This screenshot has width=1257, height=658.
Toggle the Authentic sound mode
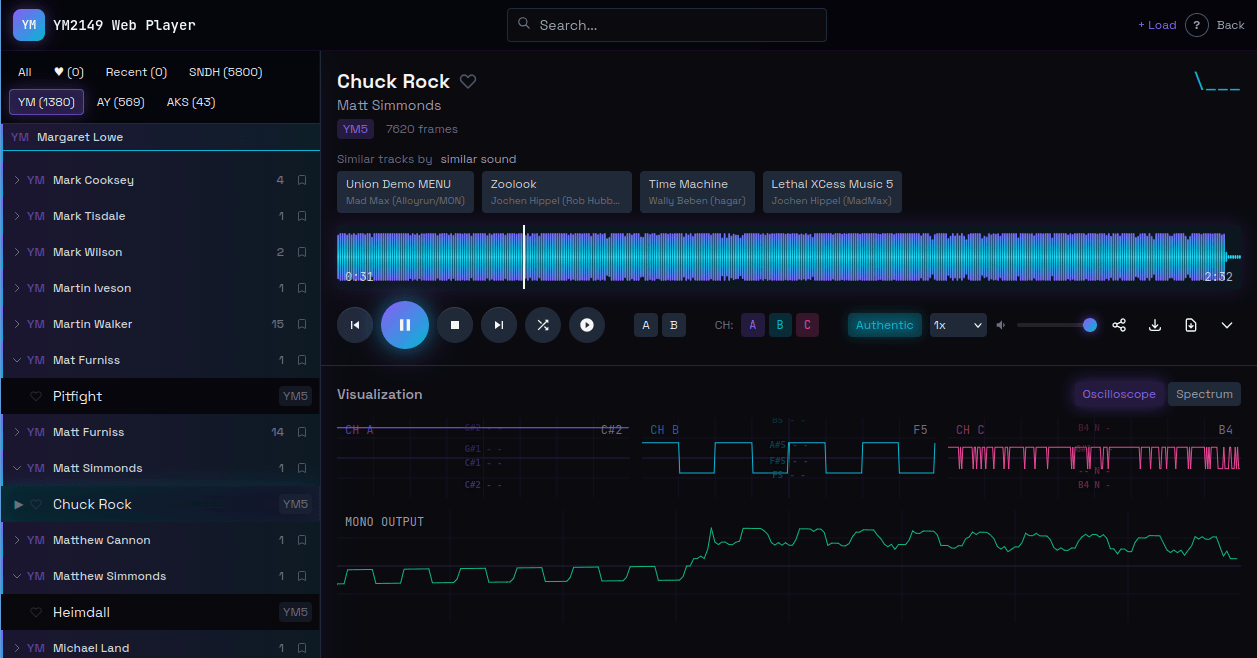(x=884, y=325)
